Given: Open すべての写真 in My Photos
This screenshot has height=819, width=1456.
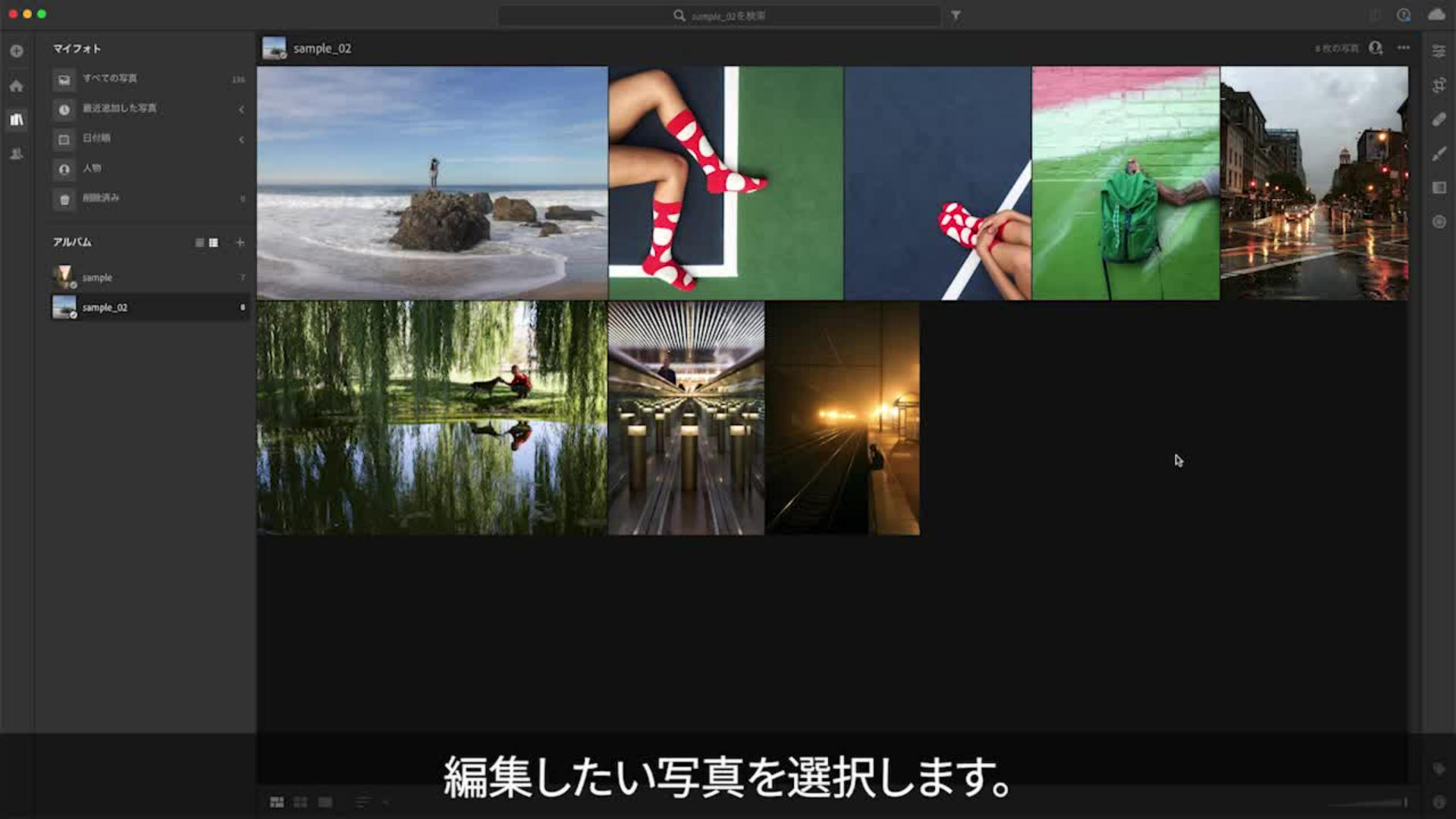Looking at the screenshot, I should (x=110, y=78).
